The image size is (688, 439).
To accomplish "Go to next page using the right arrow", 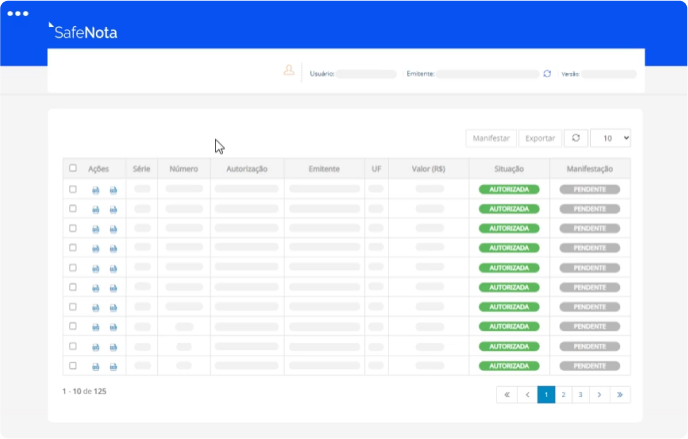I will [x=599, y=395].
